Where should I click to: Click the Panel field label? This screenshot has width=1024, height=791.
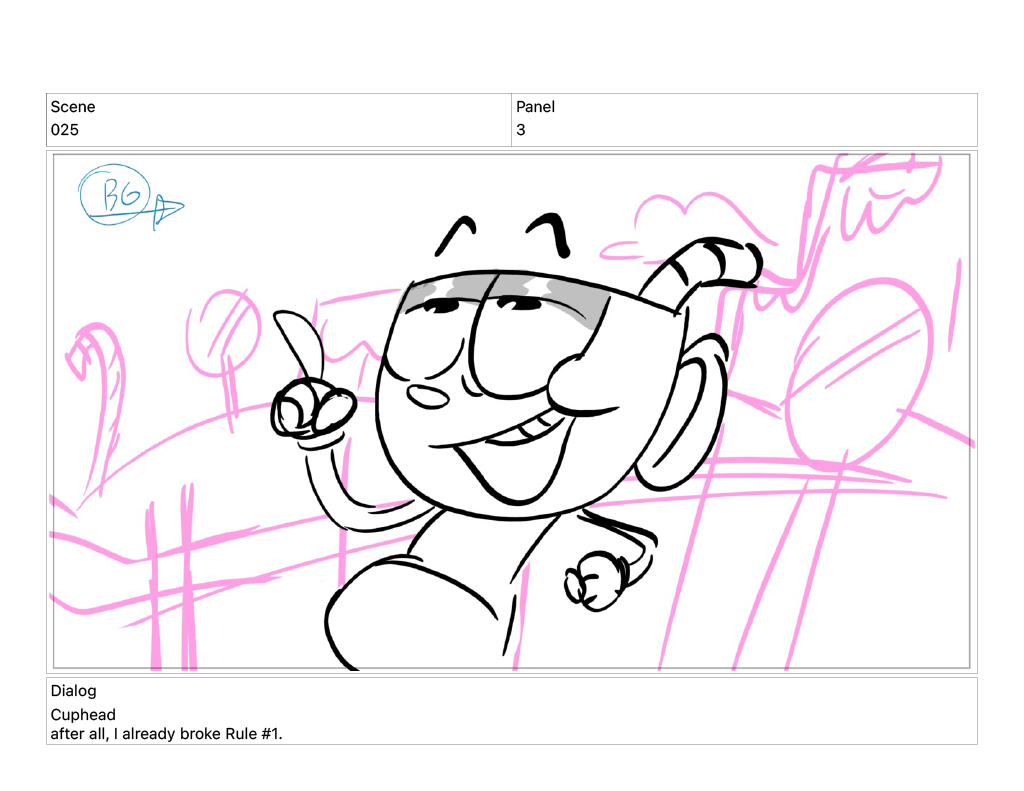(x=535, y=107)
